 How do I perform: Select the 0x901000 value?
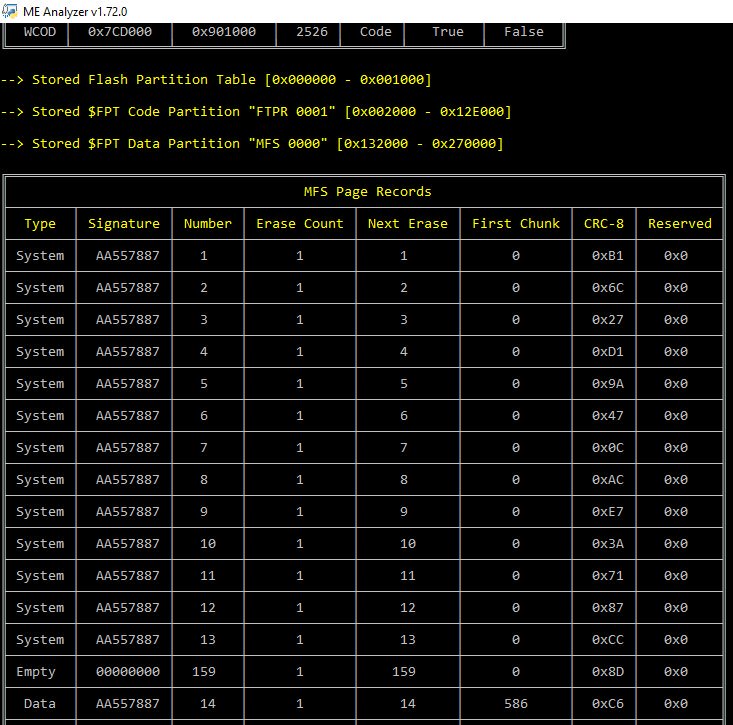[x=224, y=32]
